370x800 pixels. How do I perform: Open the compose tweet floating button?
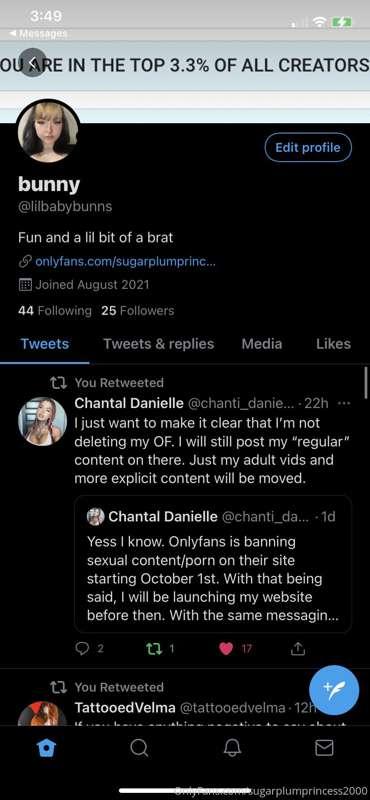coord(334,690)
